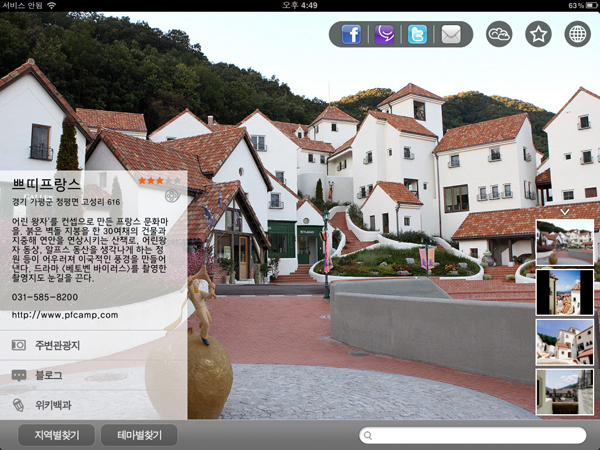The width and height of the screenshot is (600, 450).
Task: Tap the compass location icon under rating
Action: [x=172, y=196]
